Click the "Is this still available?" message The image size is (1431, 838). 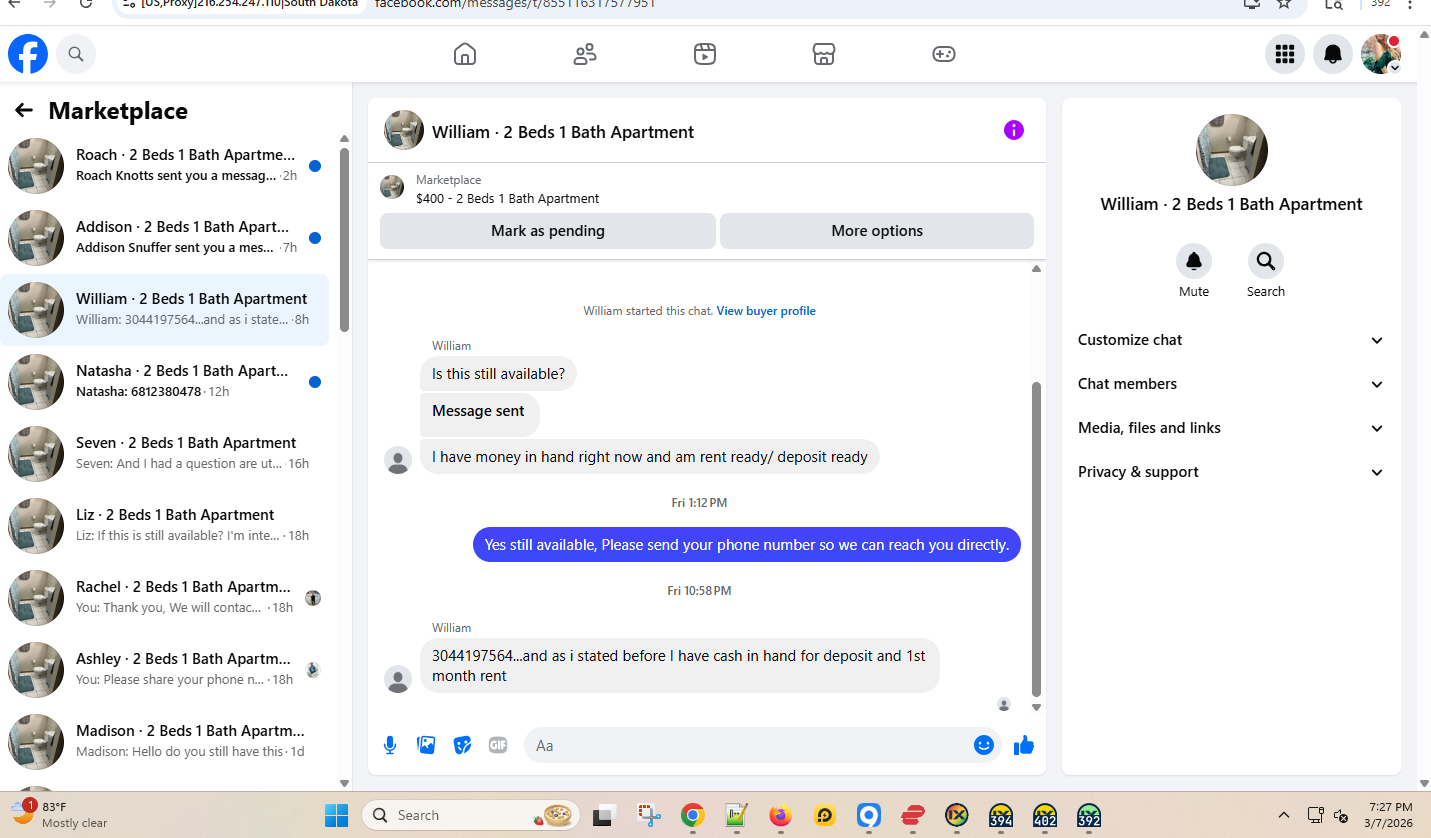click(x=498, y=374)
